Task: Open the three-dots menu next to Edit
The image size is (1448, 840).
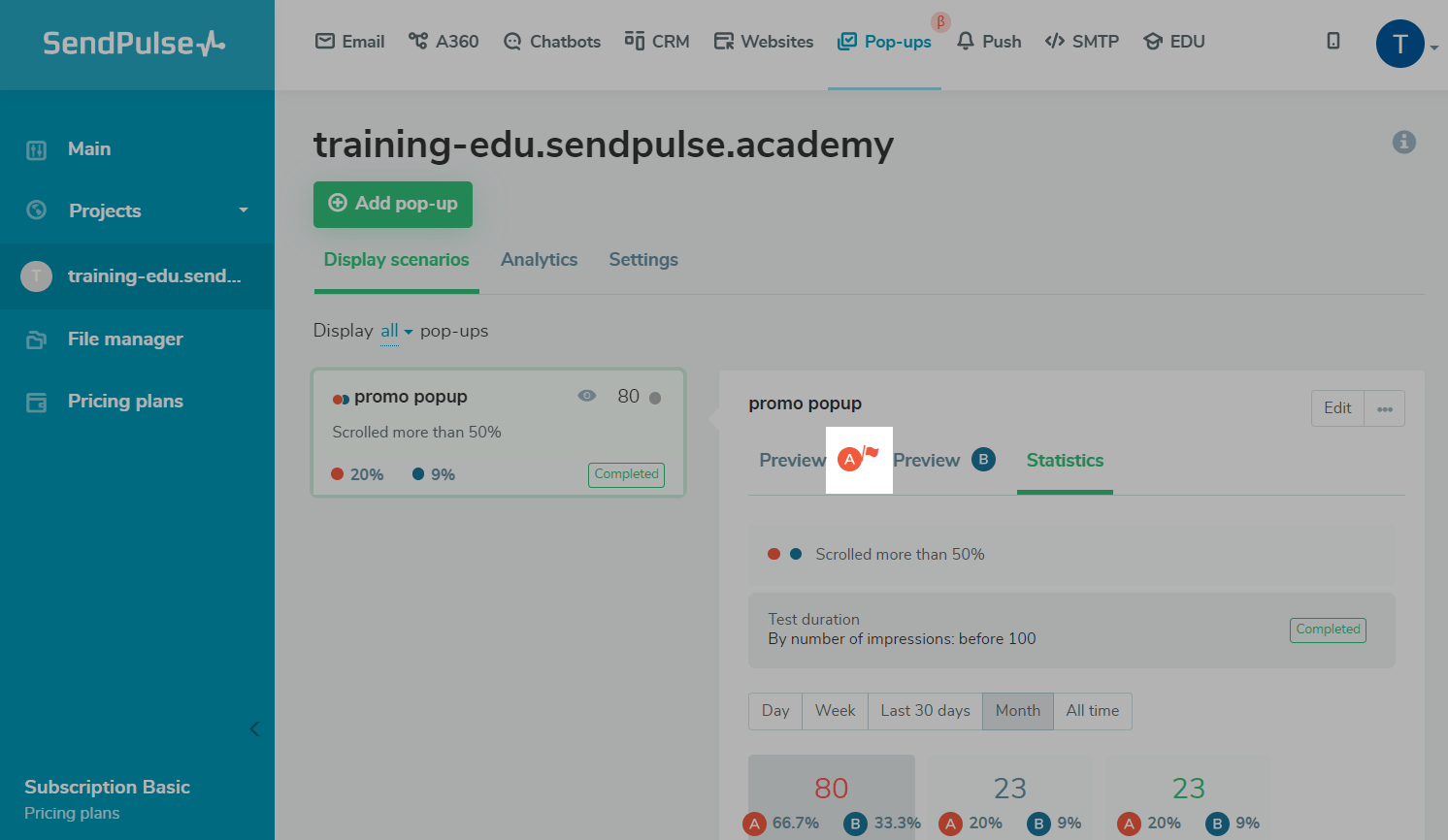Action: [1384, 408]
